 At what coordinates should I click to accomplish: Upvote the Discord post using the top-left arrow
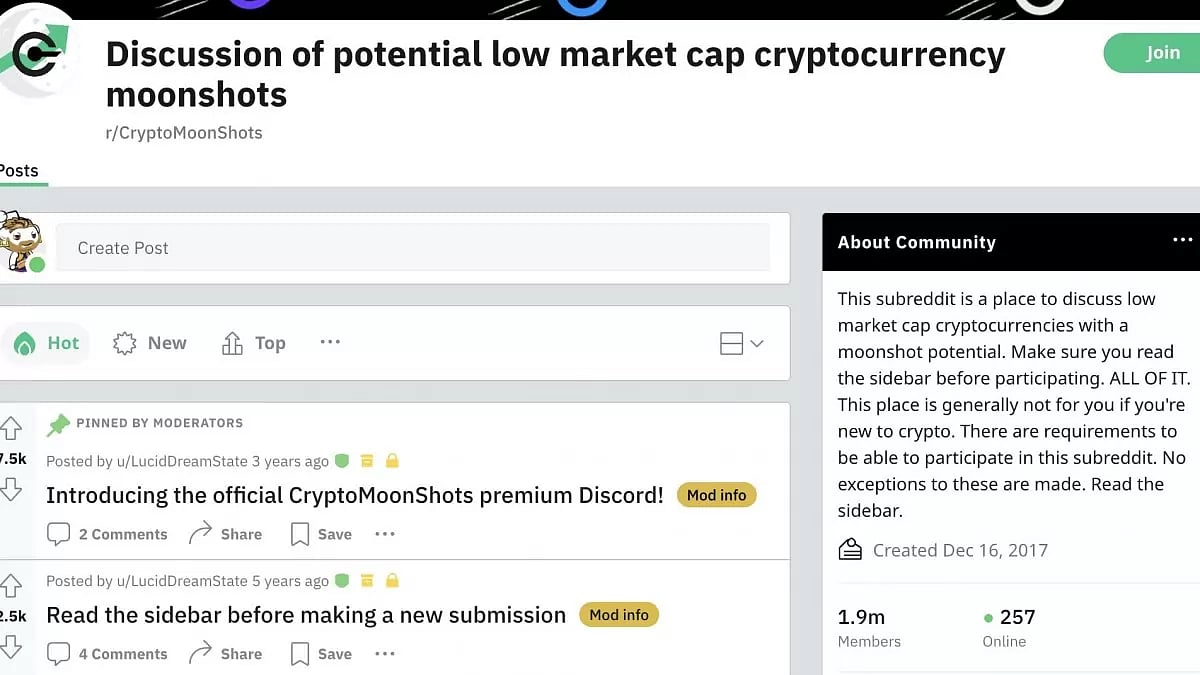tap(12, 428)
